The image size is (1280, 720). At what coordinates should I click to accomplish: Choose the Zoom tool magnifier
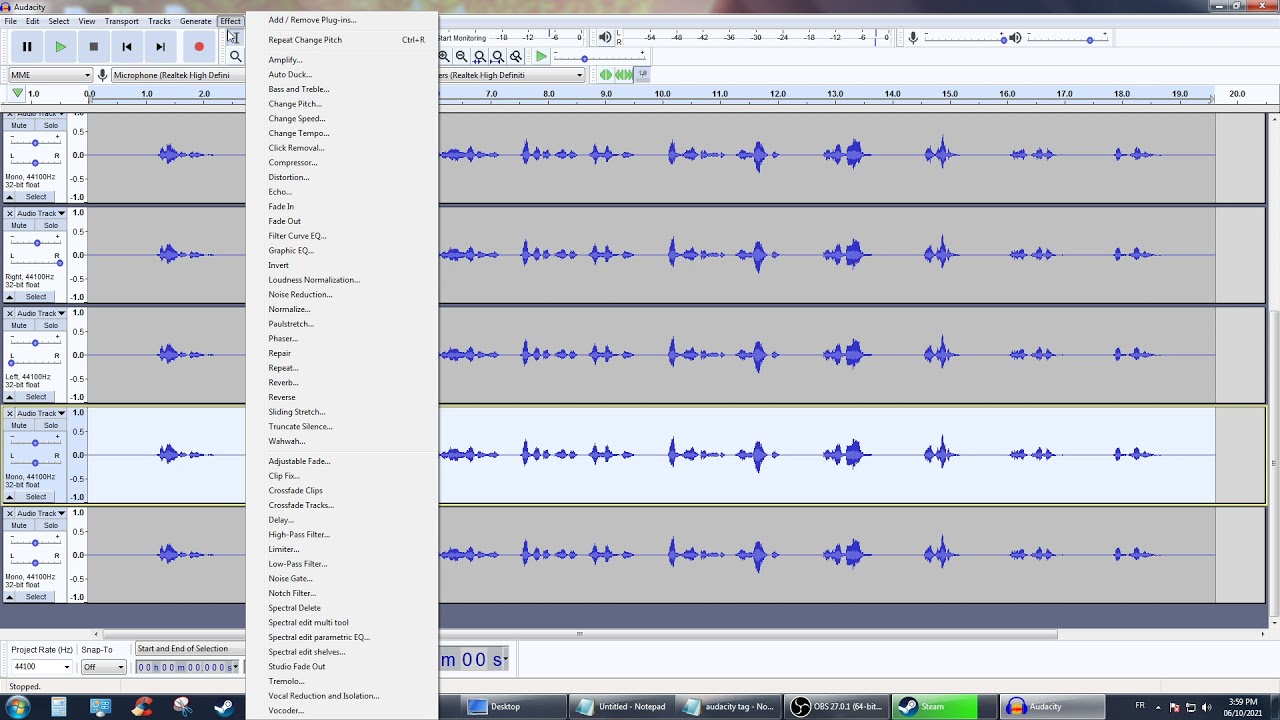click(x=235, y=56)
